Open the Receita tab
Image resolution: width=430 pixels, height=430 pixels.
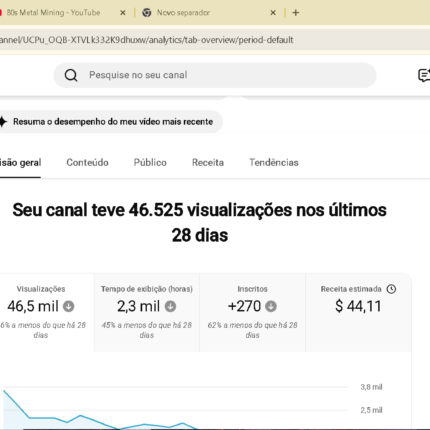tap(208, 163)
